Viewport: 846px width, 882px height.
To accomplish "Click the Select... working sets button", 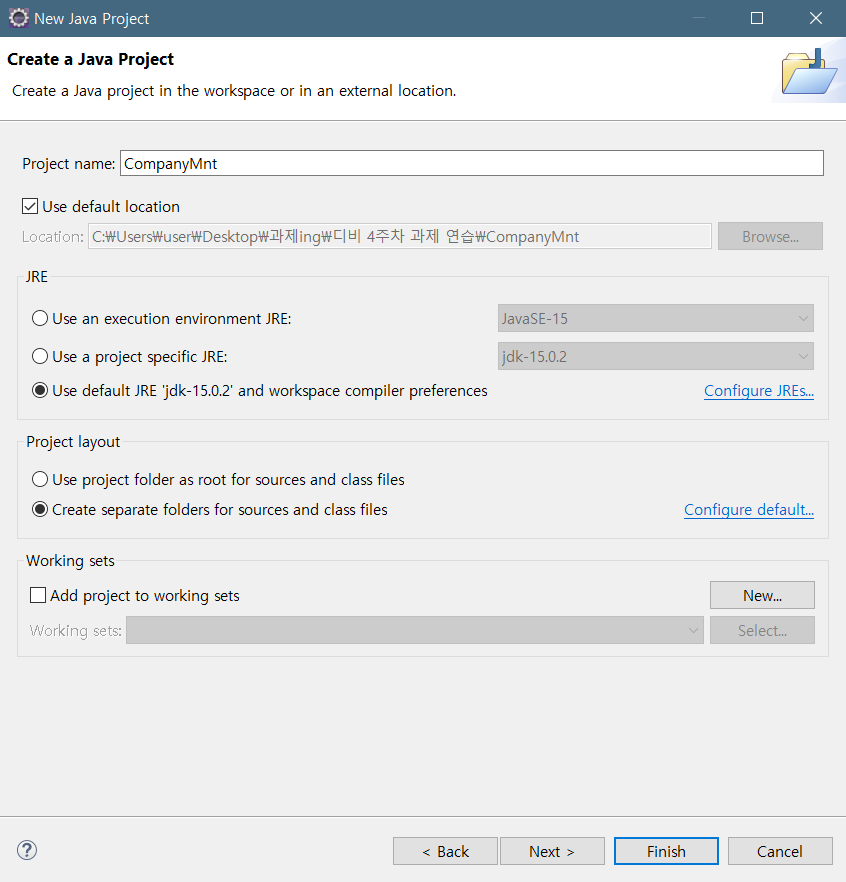I will (x=762, y=630).
